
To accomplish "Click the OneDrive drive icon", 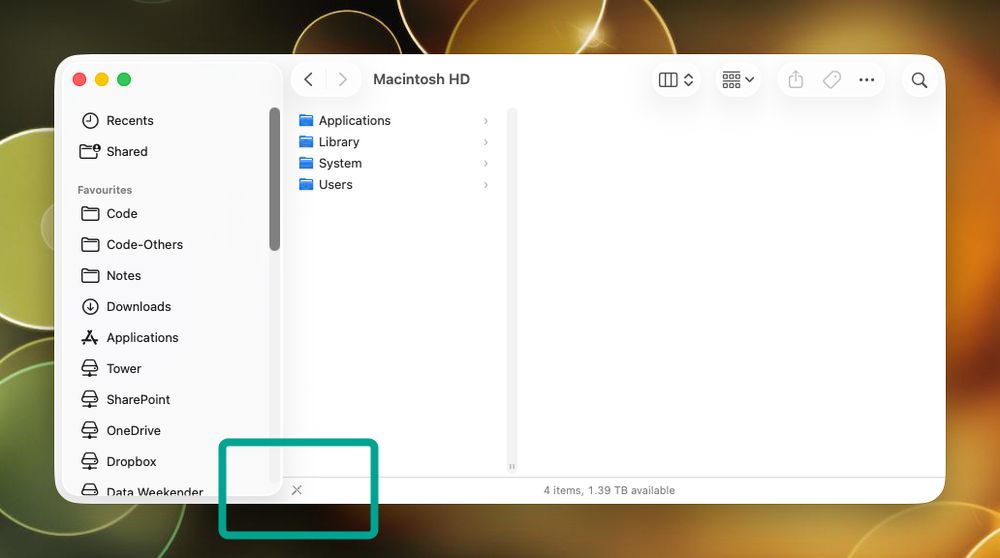I will pos(90,430).
